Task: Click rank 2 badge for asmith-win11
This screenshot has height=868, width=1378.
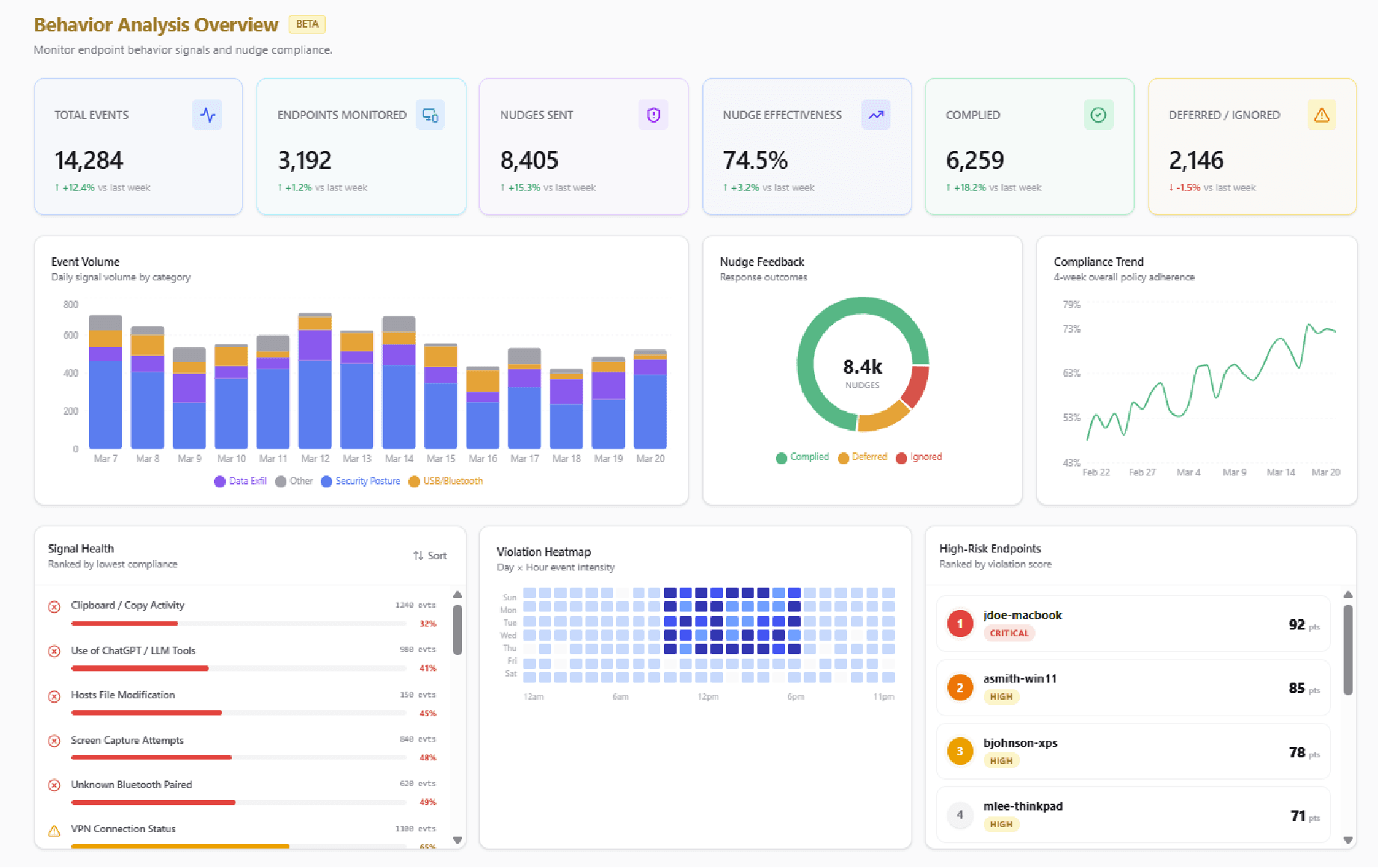Action: pos(960,687)
